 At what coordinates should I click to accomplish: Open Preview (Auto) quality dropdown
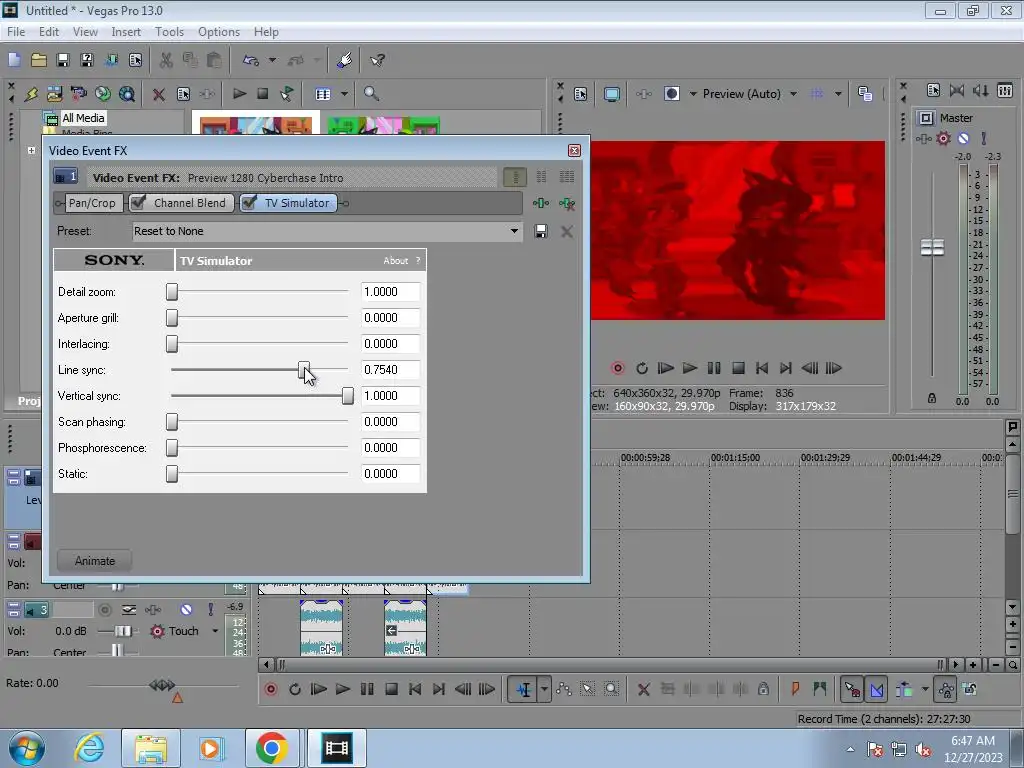(x=793, y=94)
